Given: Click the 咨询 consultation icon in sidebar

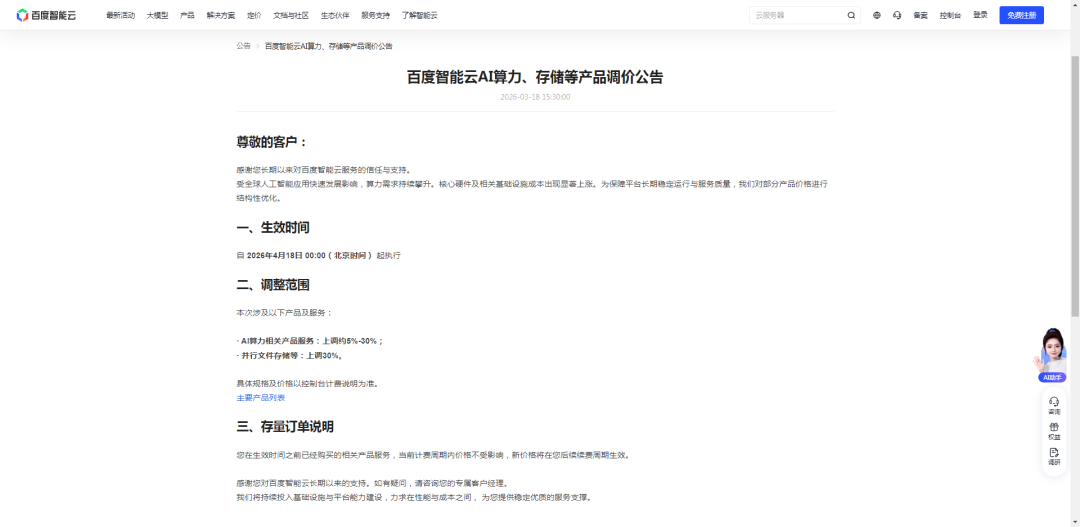Looking at the screenshot, I should tap(1054, 405).
